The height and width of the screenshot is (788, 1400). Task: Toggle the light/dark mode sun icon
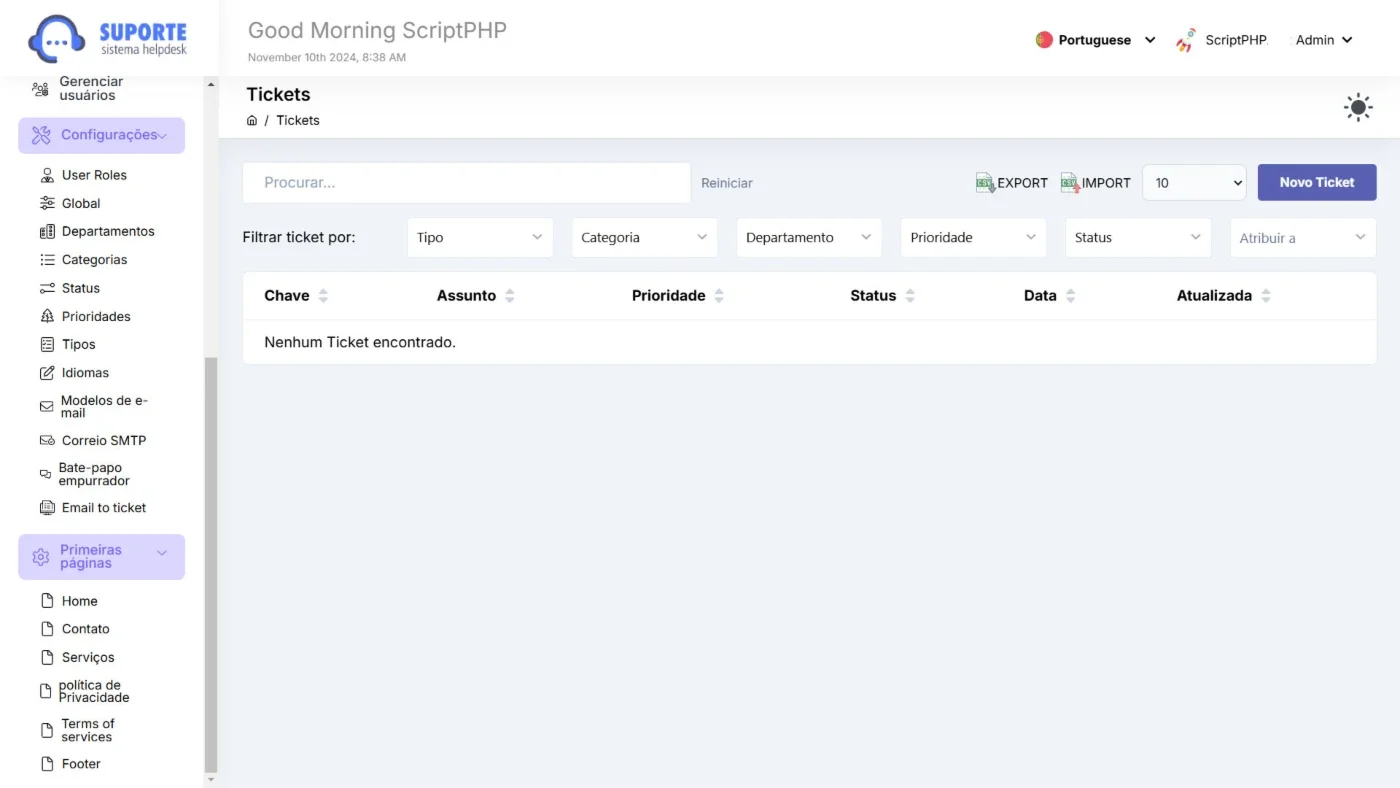point(1358,108)
